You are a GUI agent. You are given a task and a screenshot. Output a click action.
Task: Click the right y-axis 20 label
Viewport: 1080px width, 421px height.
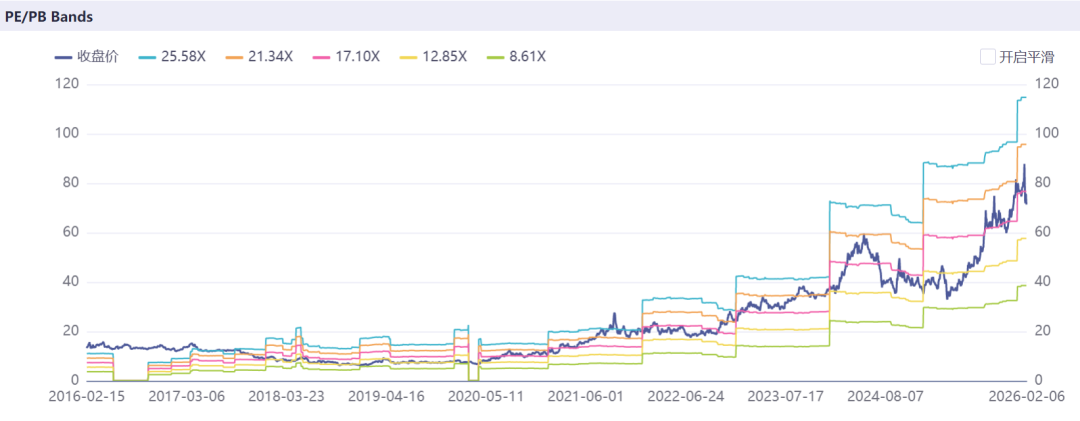click(1043, 331)
